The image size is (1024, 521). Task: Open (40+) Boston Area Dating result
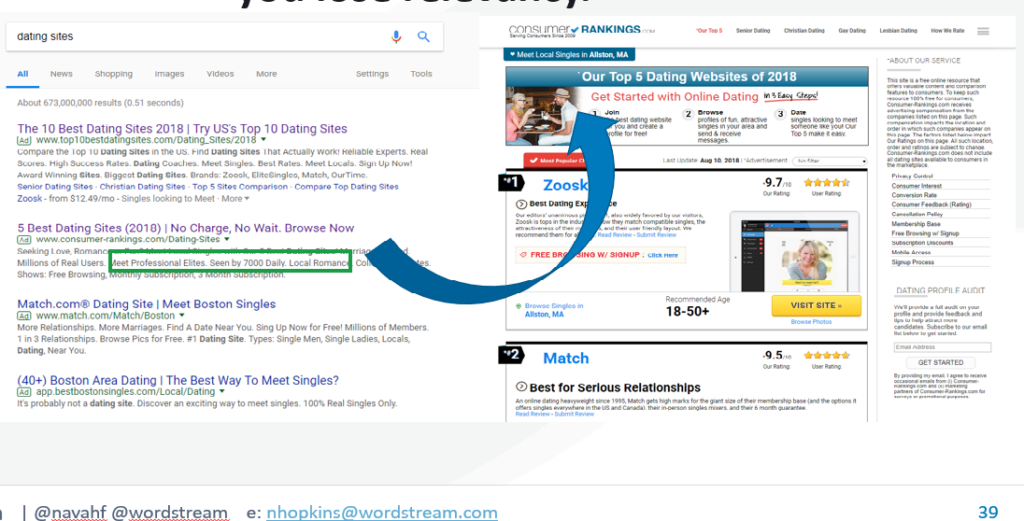pos(178,380)
